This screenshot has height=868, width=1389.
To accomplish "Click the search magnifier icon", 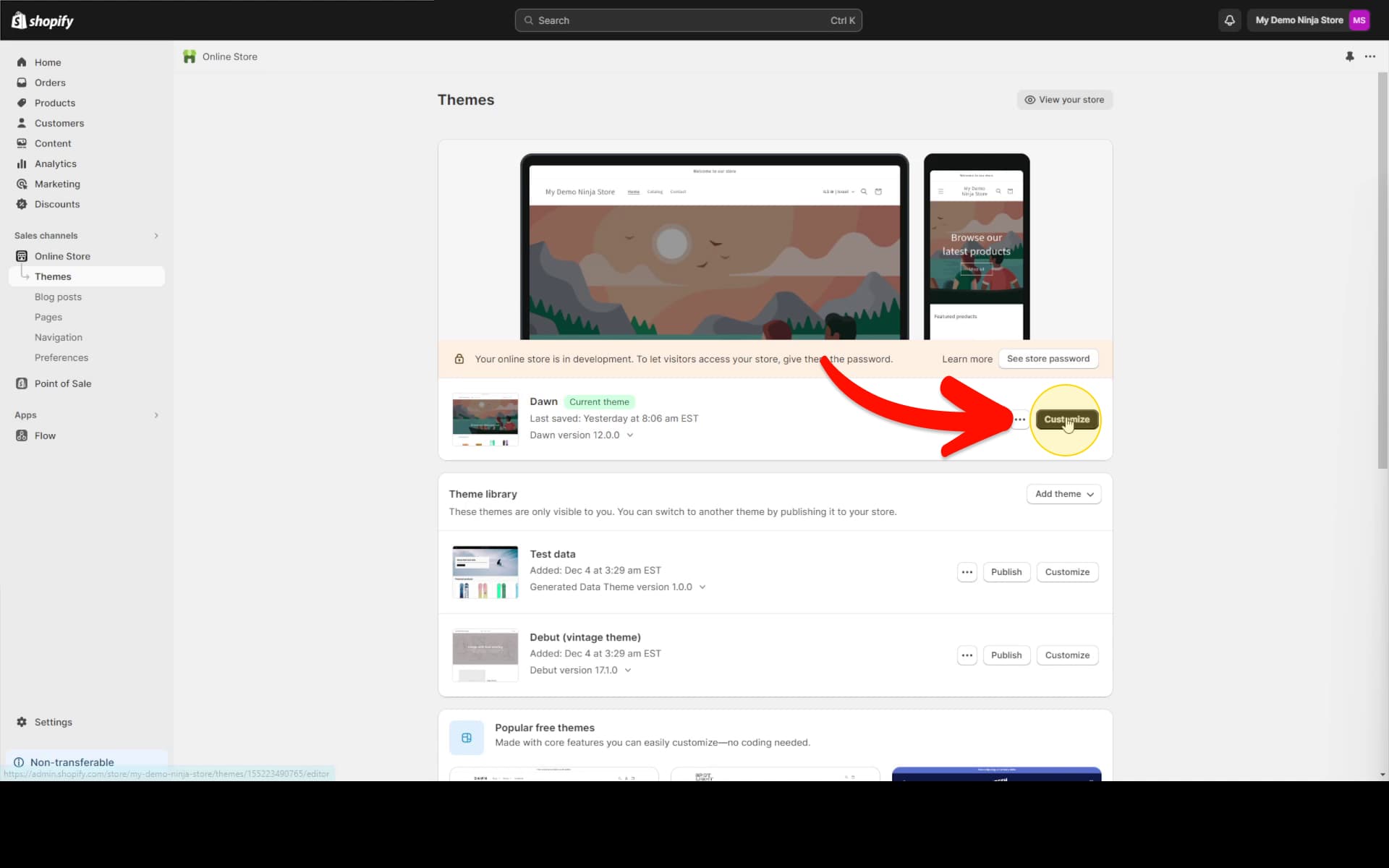I will click(x=529, y=20).
